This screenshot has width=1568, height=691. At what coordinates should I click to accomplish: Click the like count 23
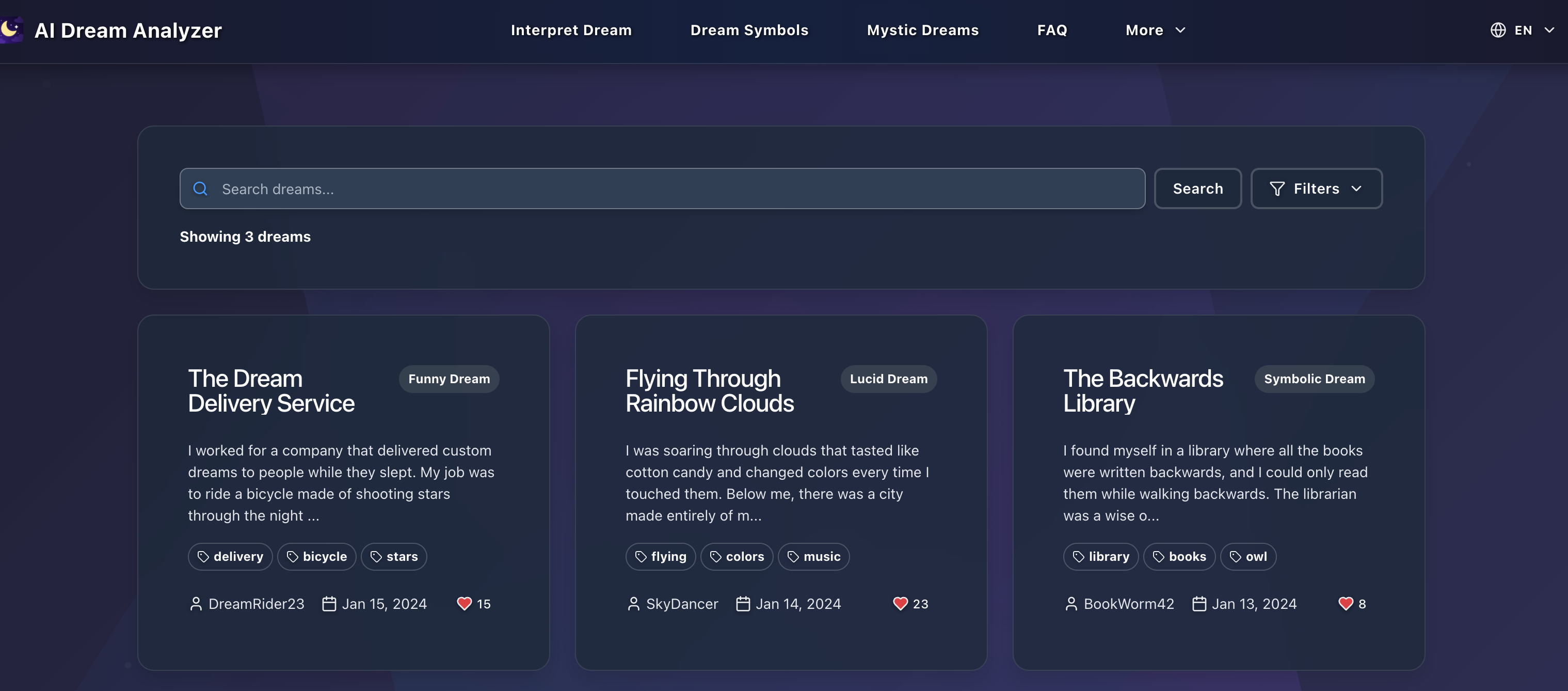click(x=920, y=604)
